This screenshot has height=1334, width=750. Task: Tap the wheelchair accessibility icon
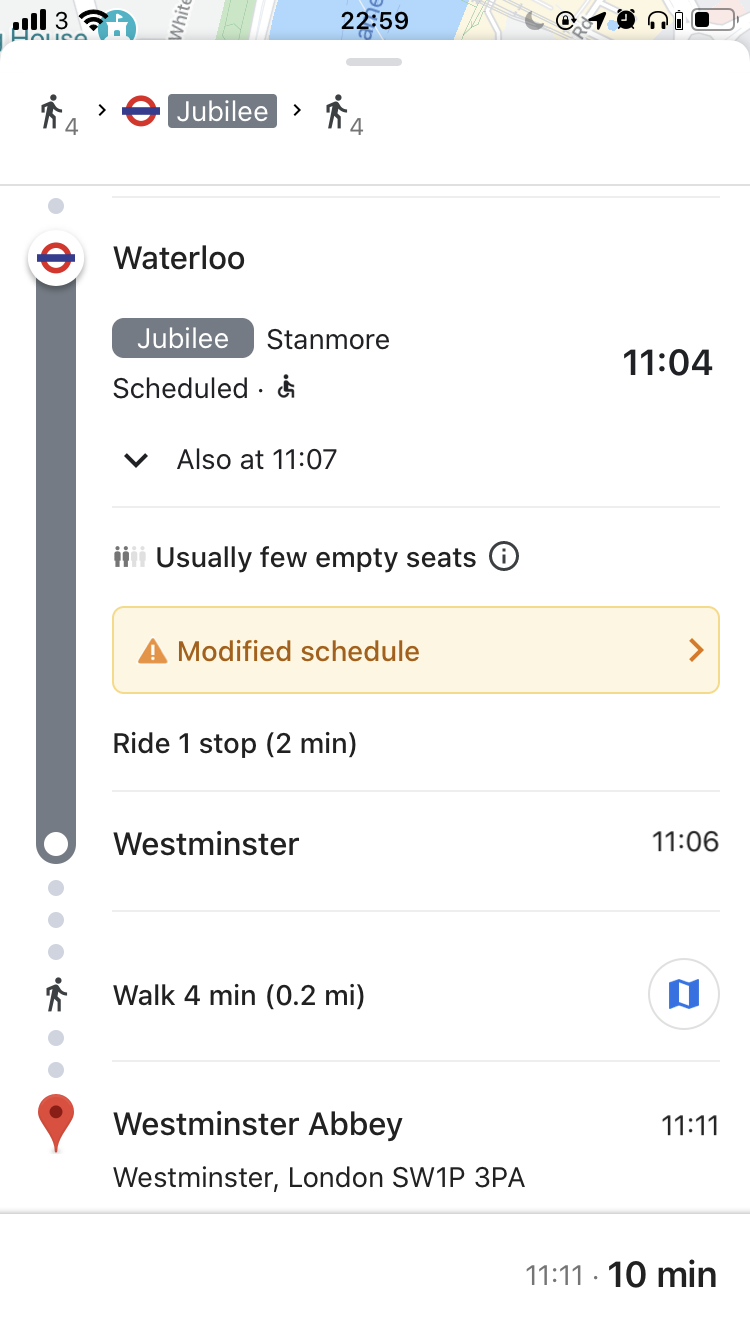tap(287, 387)
